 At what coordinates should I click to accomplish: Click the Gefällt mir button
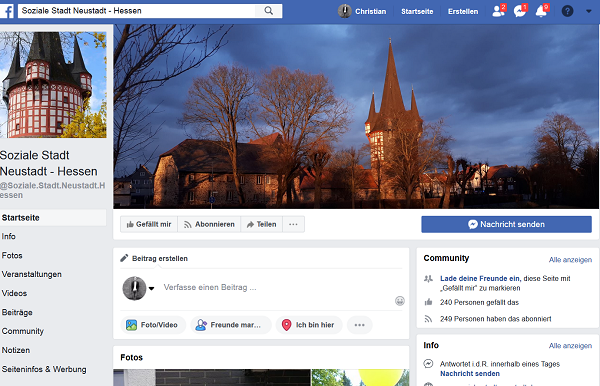point(149,224)
